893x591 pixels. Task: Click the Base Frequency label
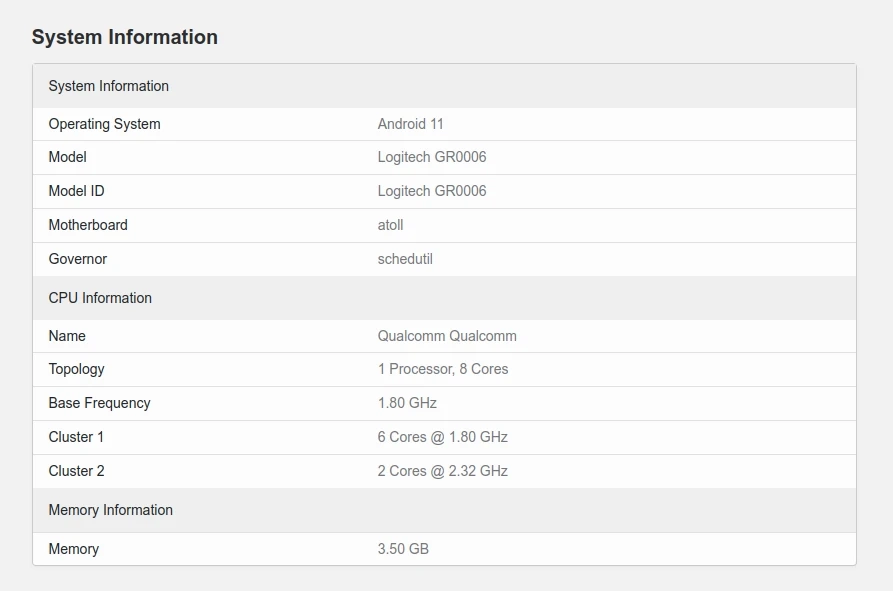point(99,403)
